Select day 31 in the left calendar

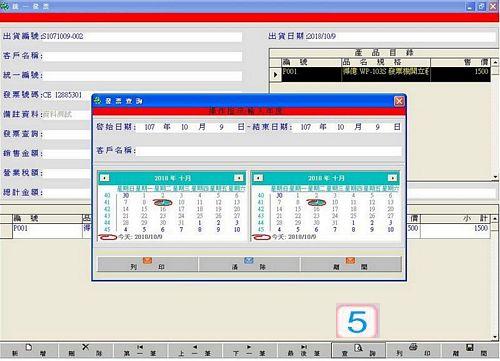[x=181, y=222]
